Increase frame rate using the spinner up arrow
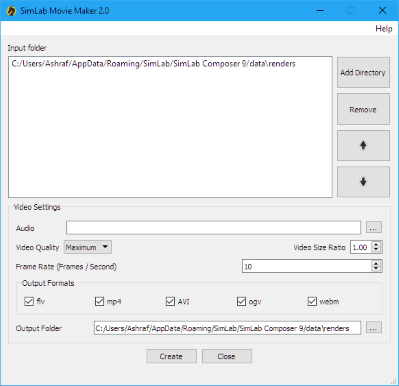Viewport: 399px width, 386px height. point(376,264)
